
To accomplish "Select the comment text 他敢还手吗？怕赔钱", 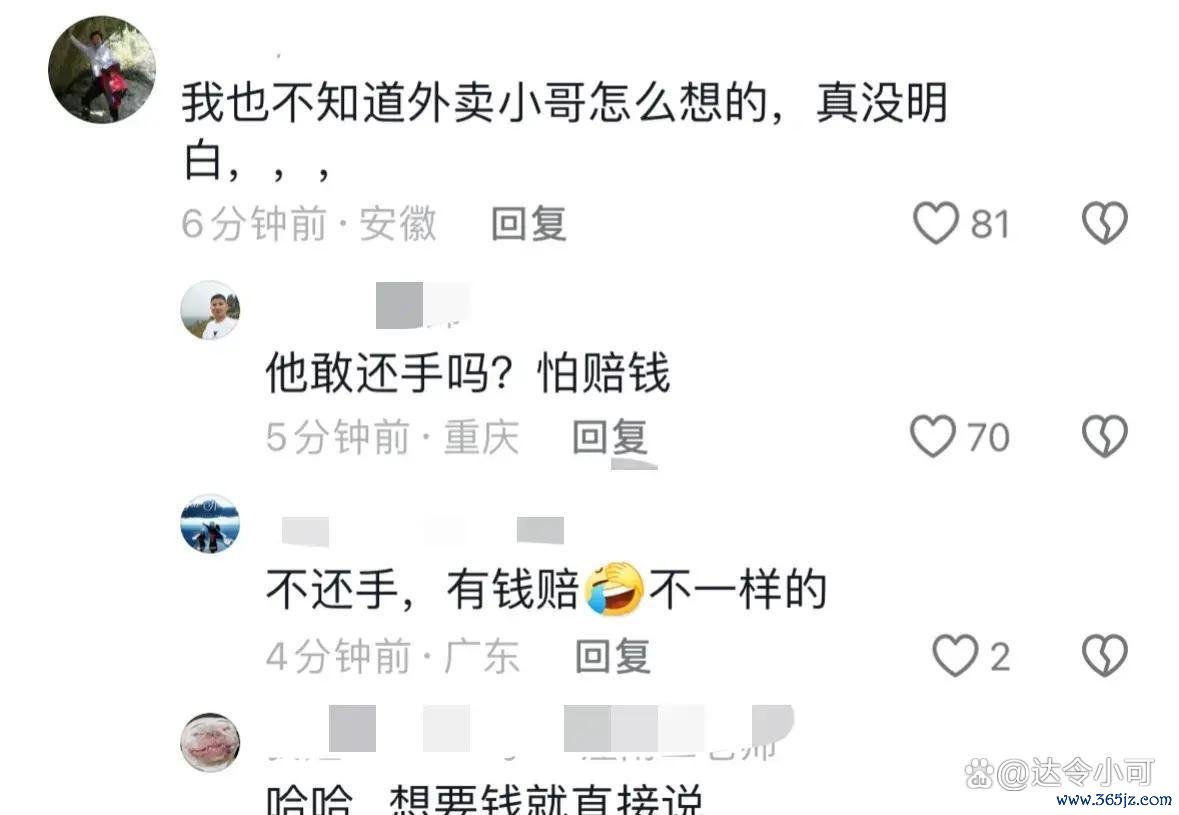I will click(467, 373).
